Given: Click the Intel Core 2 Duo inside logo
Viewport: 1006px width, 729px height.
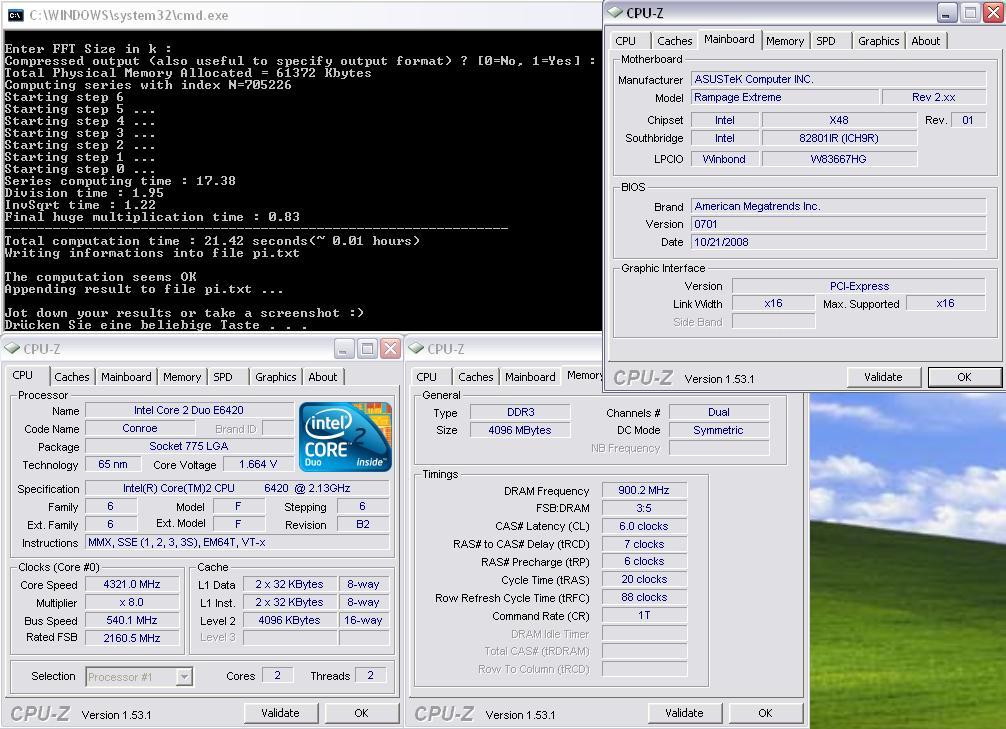Looking at the screenshot, I should pos(345,436).
